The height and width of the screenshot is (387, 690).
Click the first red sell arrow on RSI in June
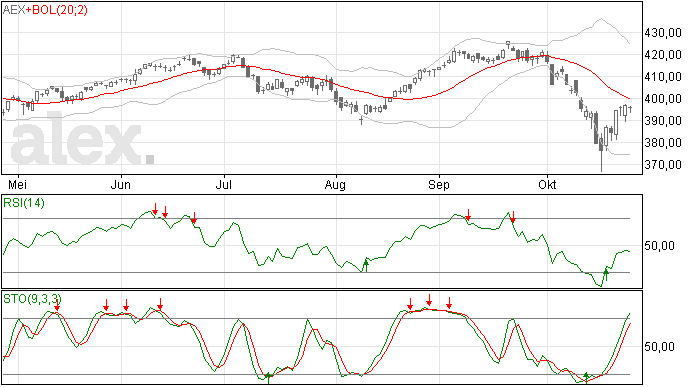155,209
